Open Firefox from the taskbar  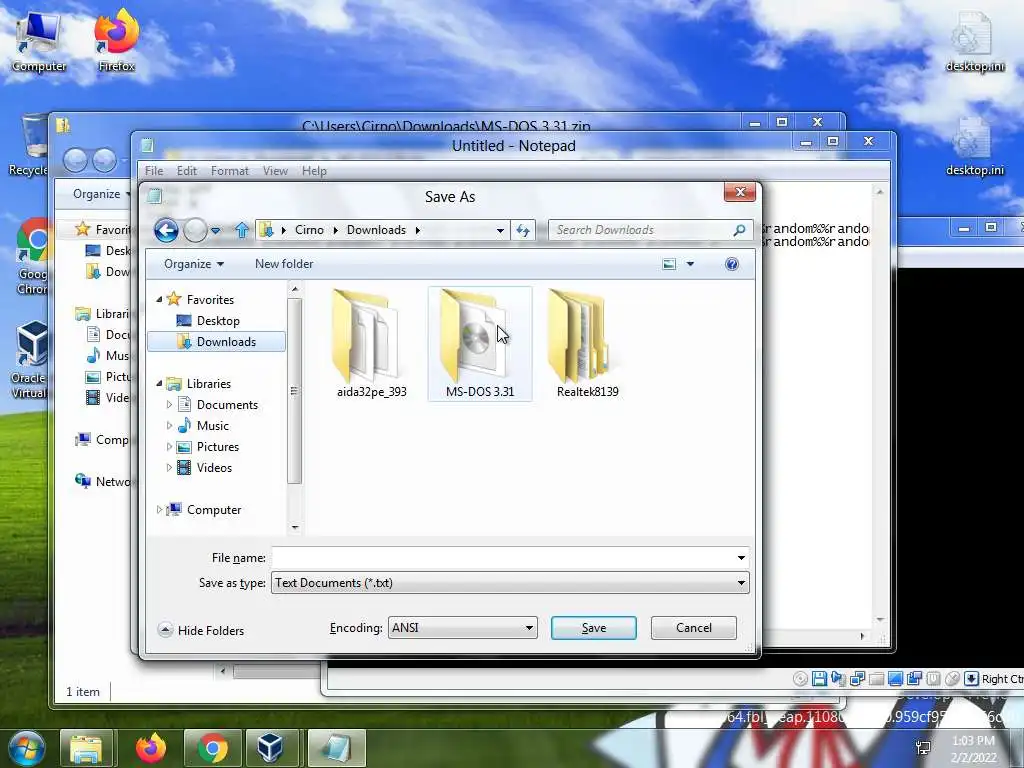pyautogui.click(x=151, y=748)
